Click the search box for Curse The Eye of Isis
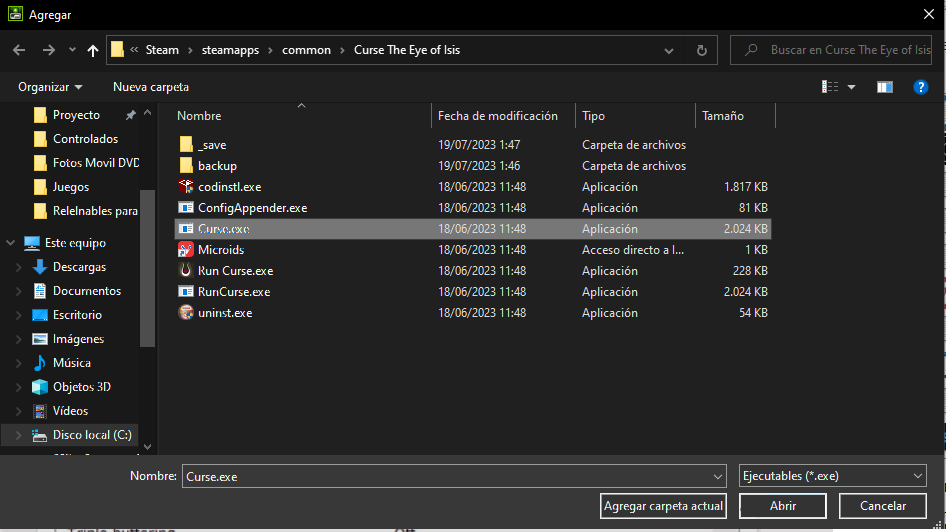The image size is (946, 532). pos(831,50)
